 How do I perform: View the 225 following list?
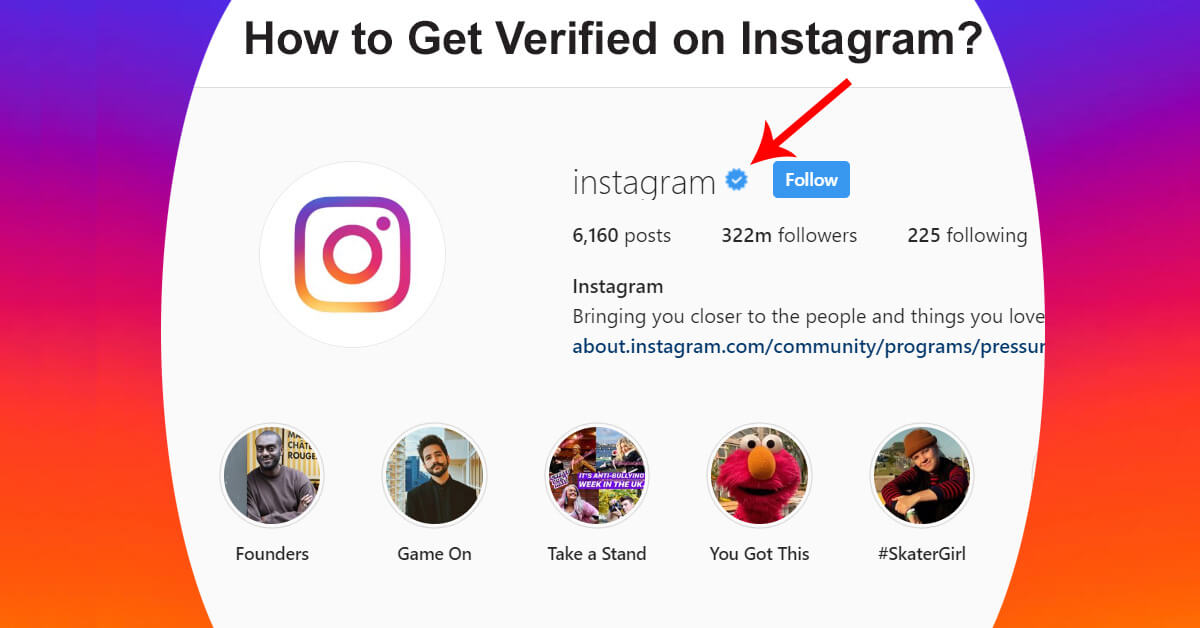[x=967, y=236]
